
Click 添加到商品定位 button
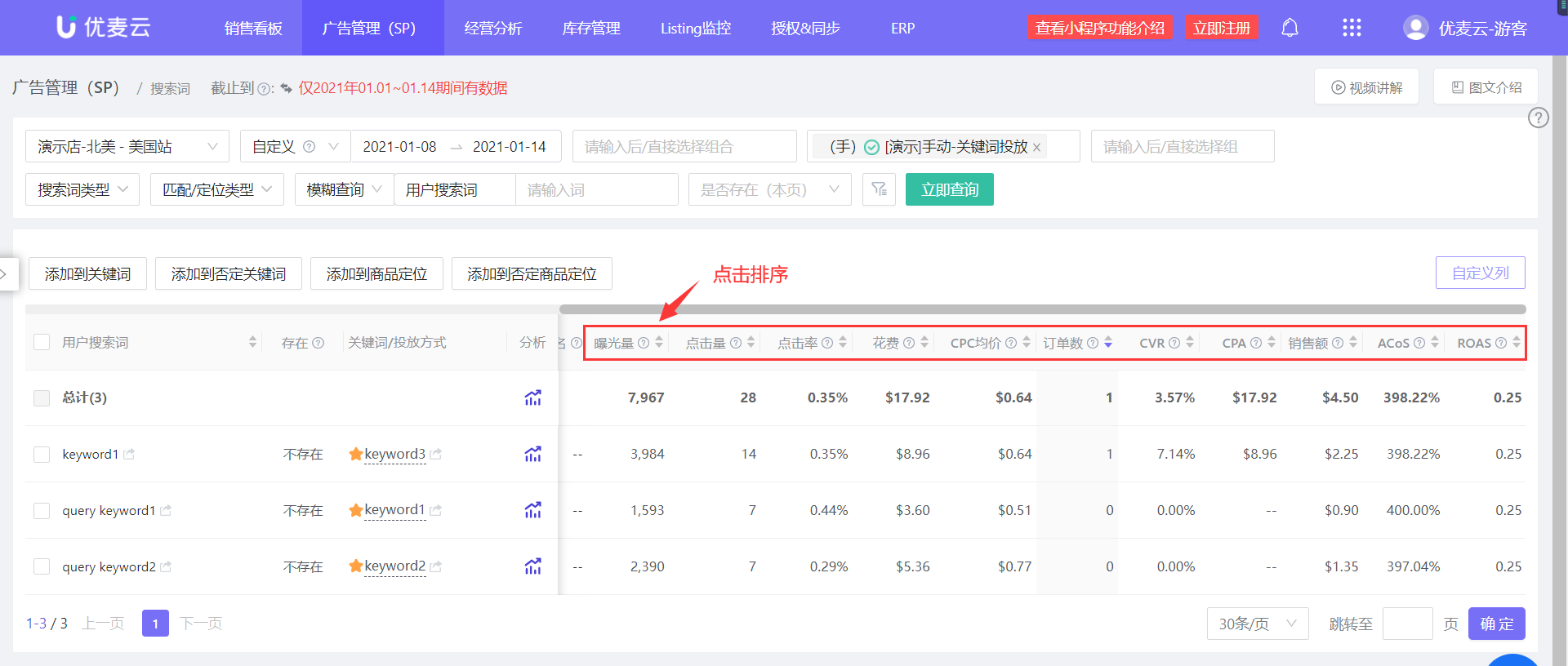click(376, 274)
